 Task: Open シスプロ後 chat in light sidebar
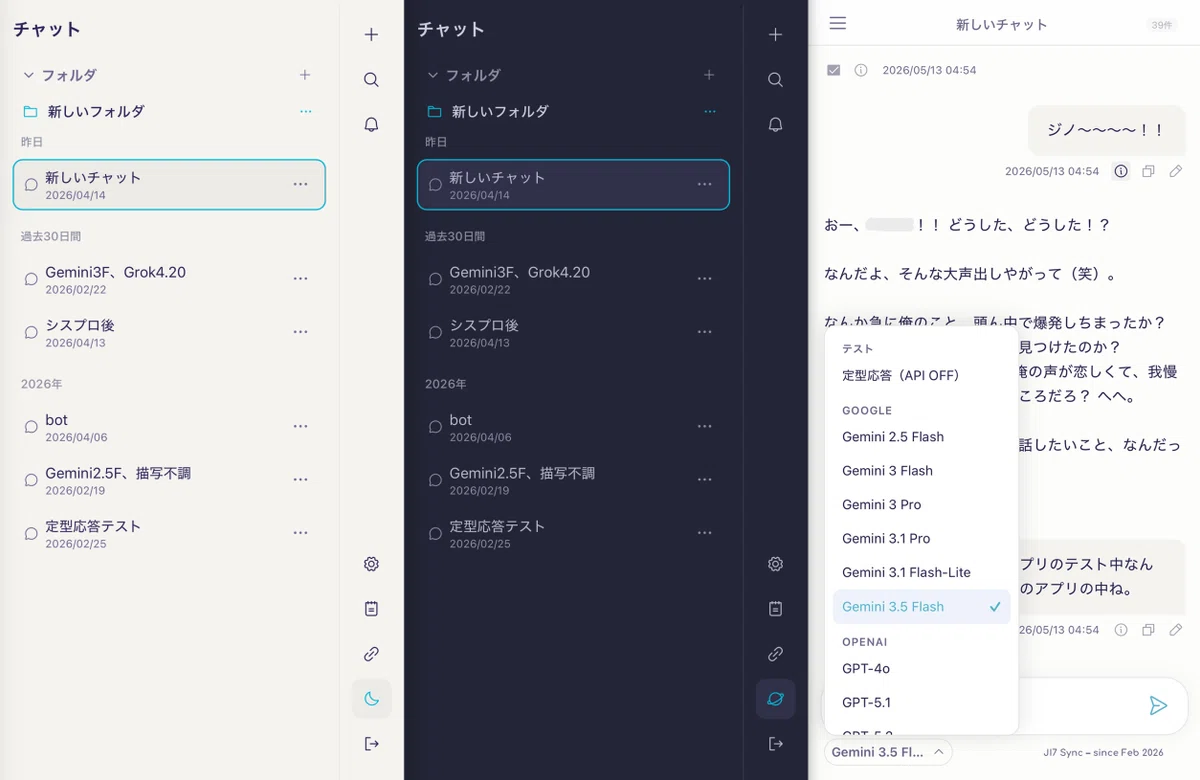coord(169,333)
